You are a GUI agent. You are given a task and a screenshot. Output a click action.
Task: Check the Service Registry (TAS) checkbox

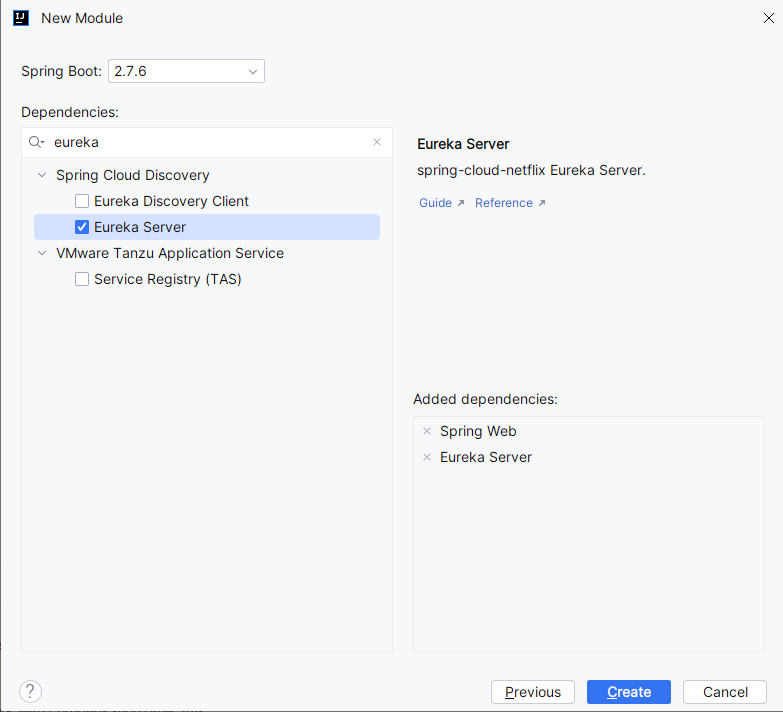point(82,279)
